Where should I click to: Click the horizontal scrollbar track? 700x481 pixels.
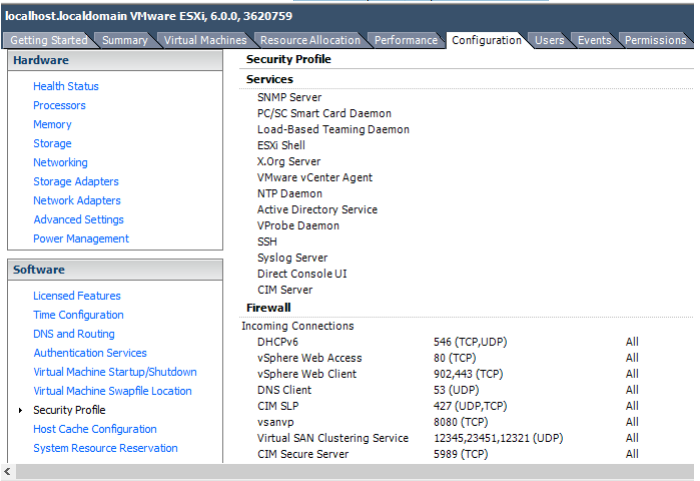[355, 471]
